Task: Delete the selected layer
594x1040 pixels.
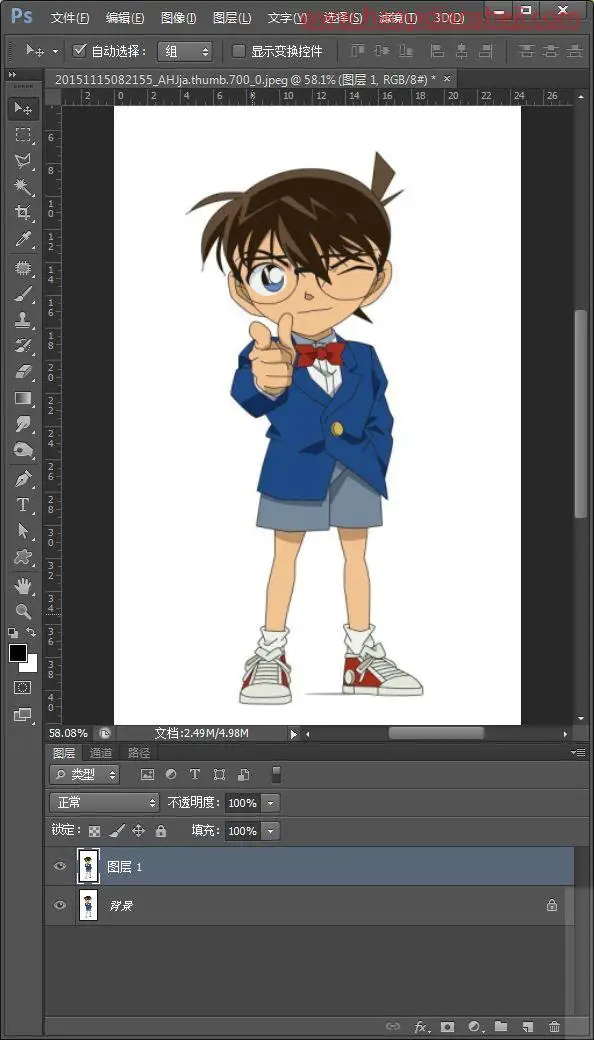Action: pyautogui.click(x=554, y=1027)
